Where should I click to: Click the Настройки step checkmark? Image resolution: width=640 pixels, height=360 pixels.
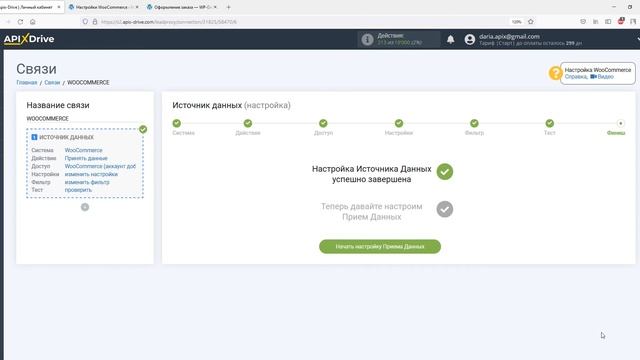point(399,123)
